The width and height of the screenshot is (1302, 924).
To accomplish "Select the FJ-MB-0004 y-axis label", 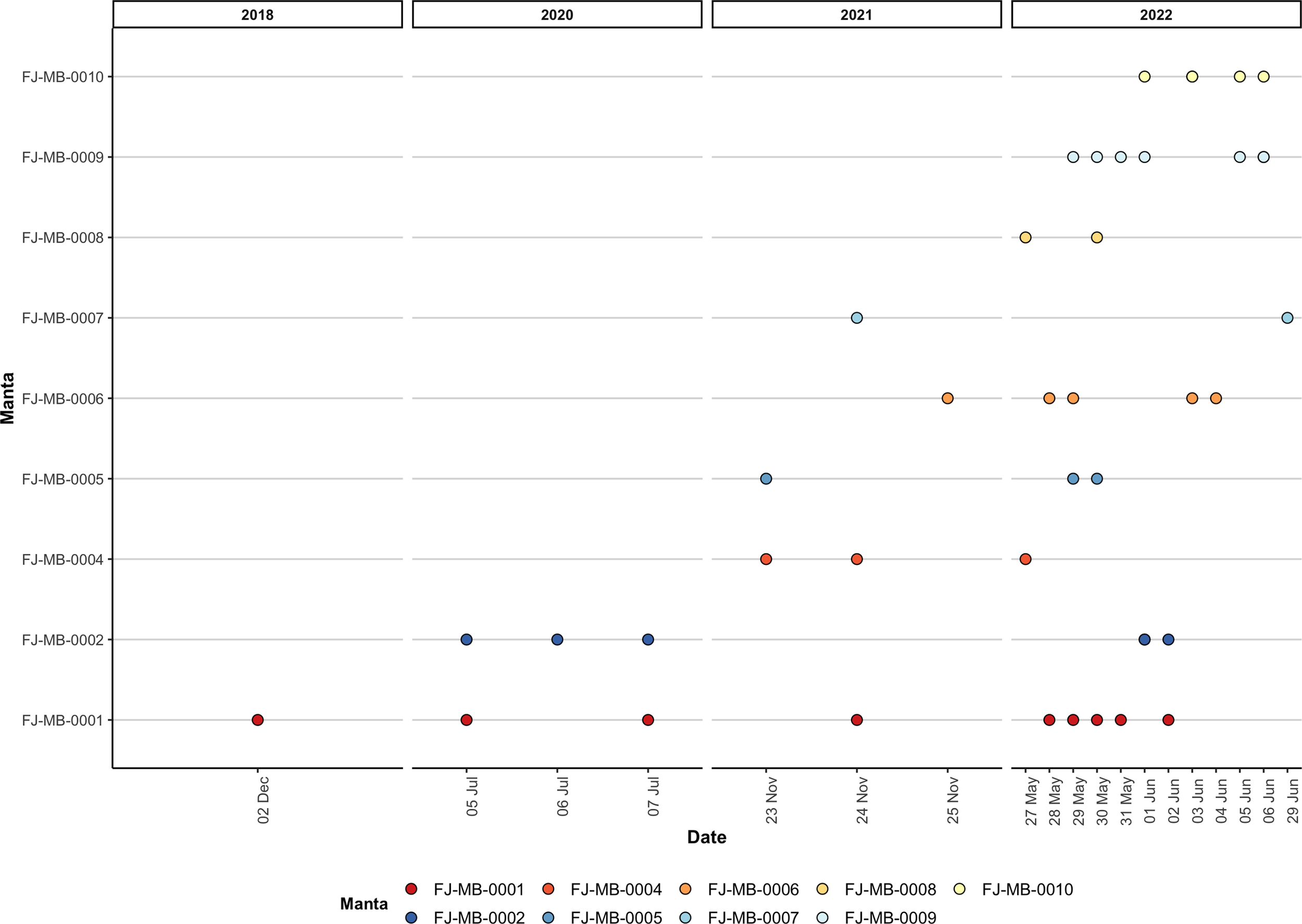I will (62, 560).
